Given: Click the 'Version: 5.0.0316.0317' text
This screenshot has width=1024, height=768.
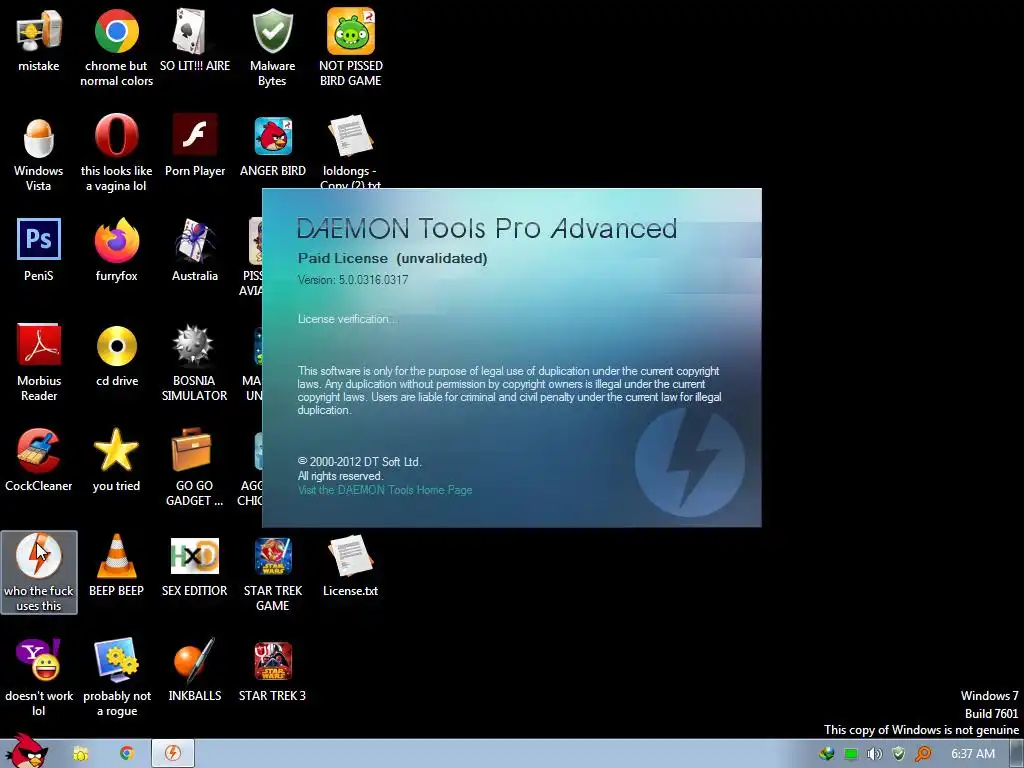Looking at the screenshot, I should click(353, 280).
